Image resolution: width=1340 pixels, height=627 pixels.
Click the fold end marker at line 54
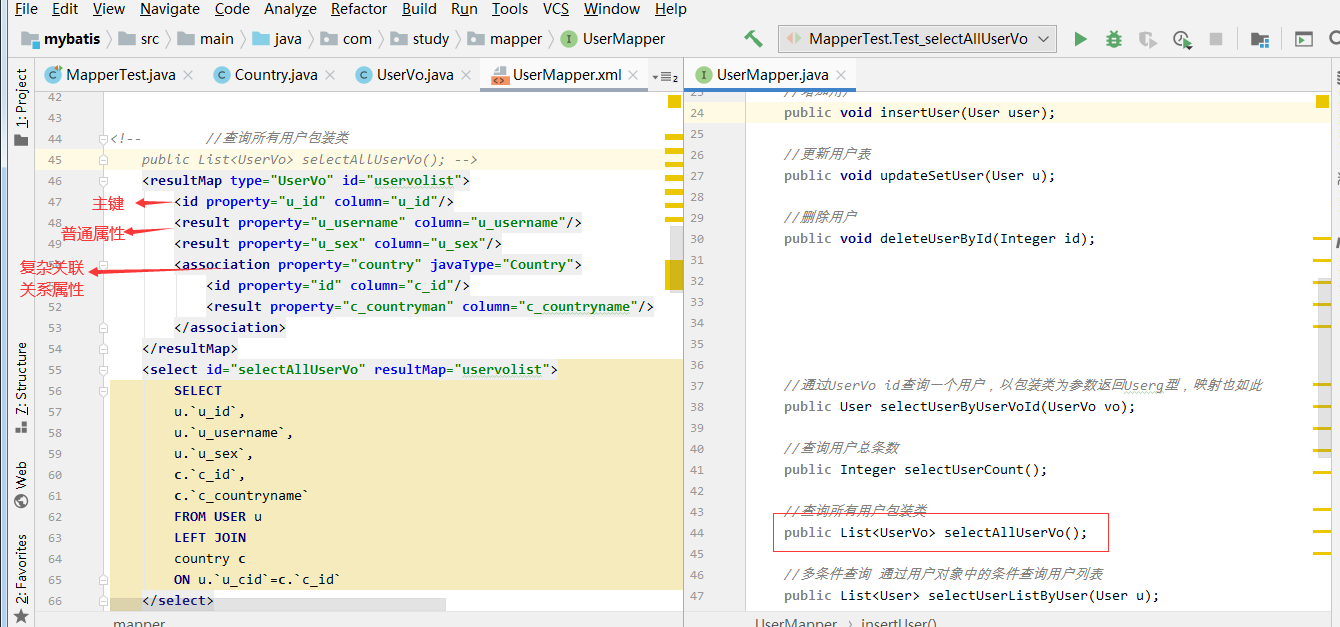click(x=103, y=349)
